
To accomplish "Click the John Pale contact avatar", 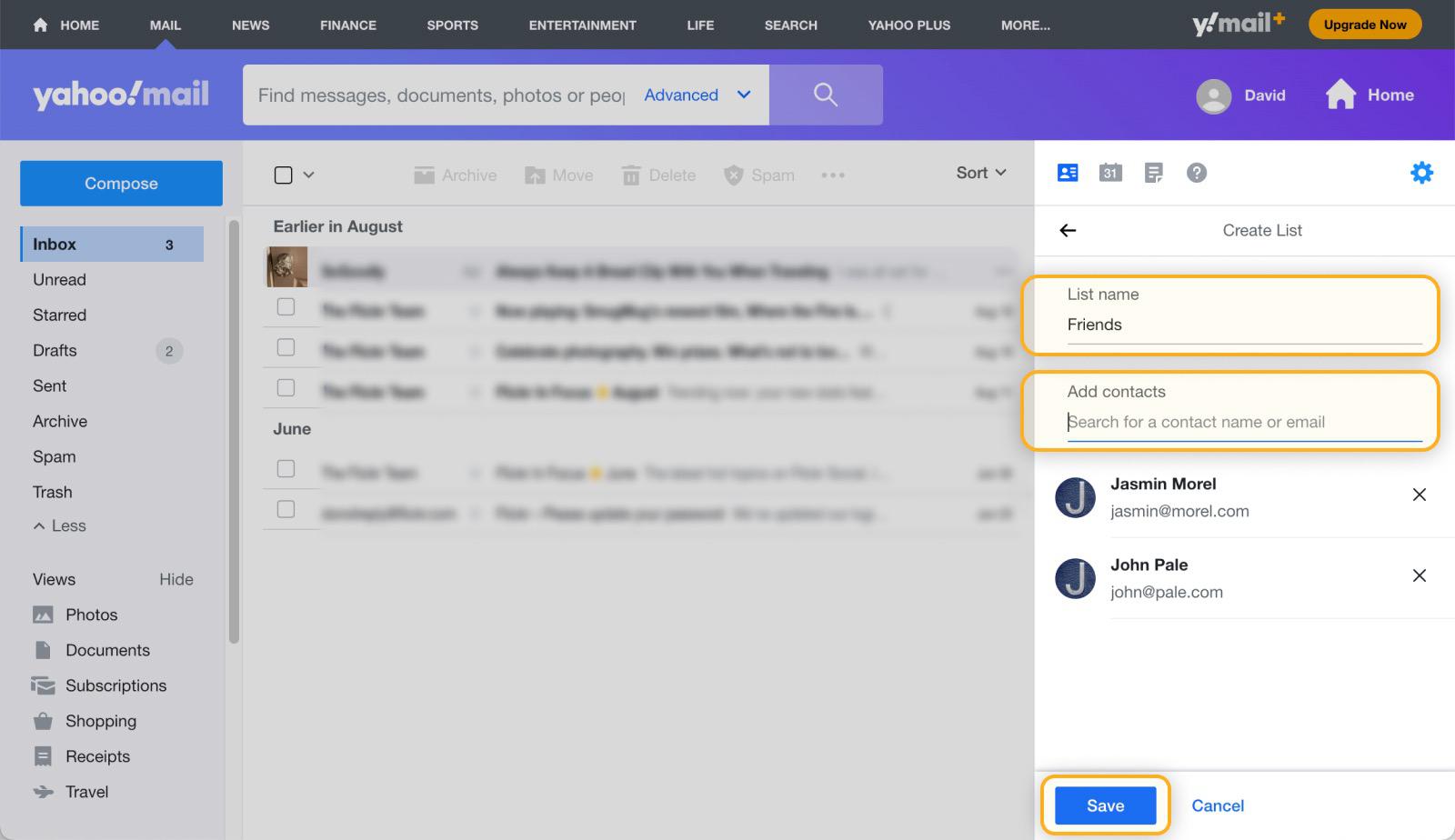I will 1075,578.
